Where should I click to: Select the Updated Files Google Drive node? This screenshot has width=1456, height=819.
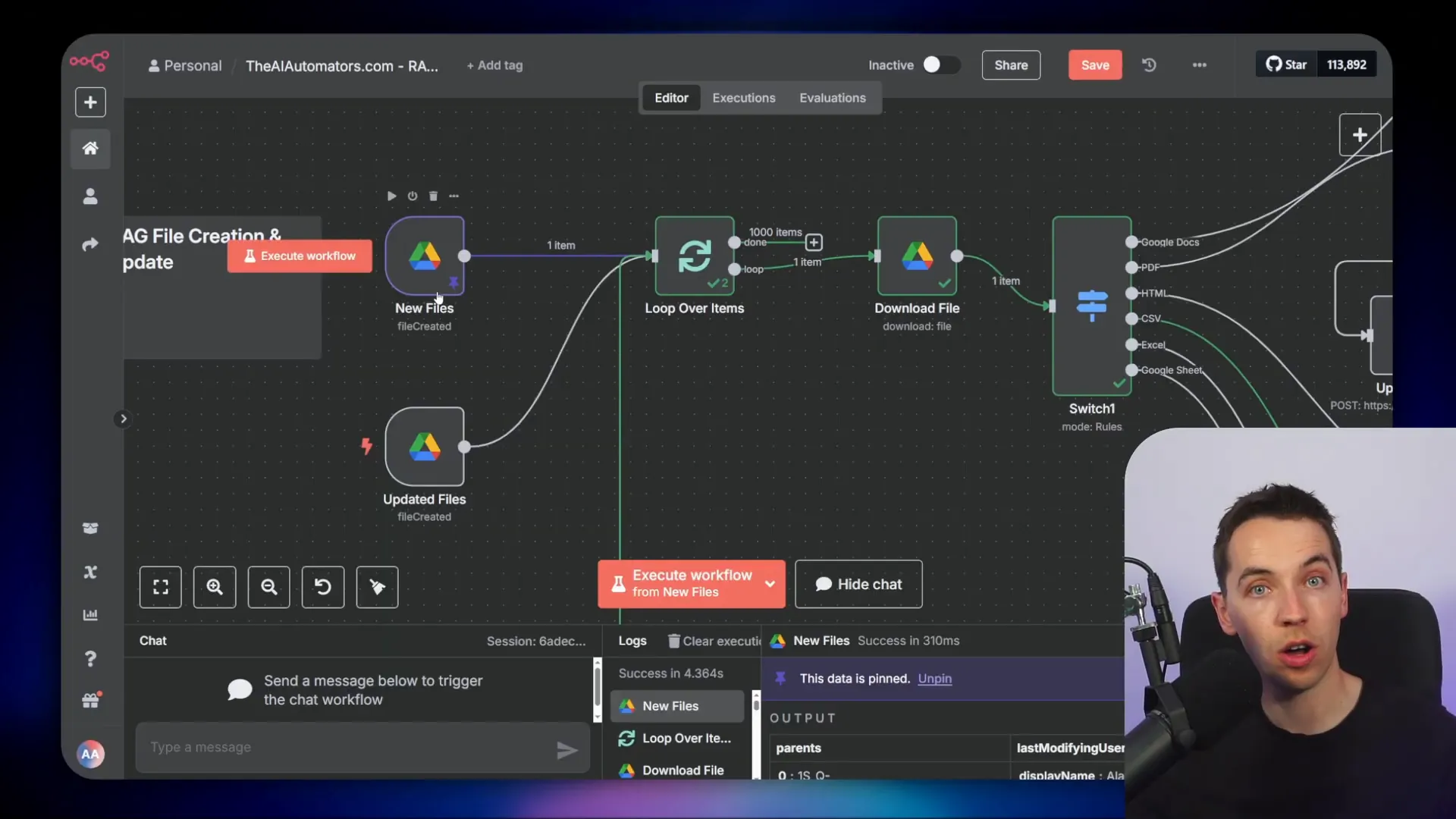click(425, 447)
